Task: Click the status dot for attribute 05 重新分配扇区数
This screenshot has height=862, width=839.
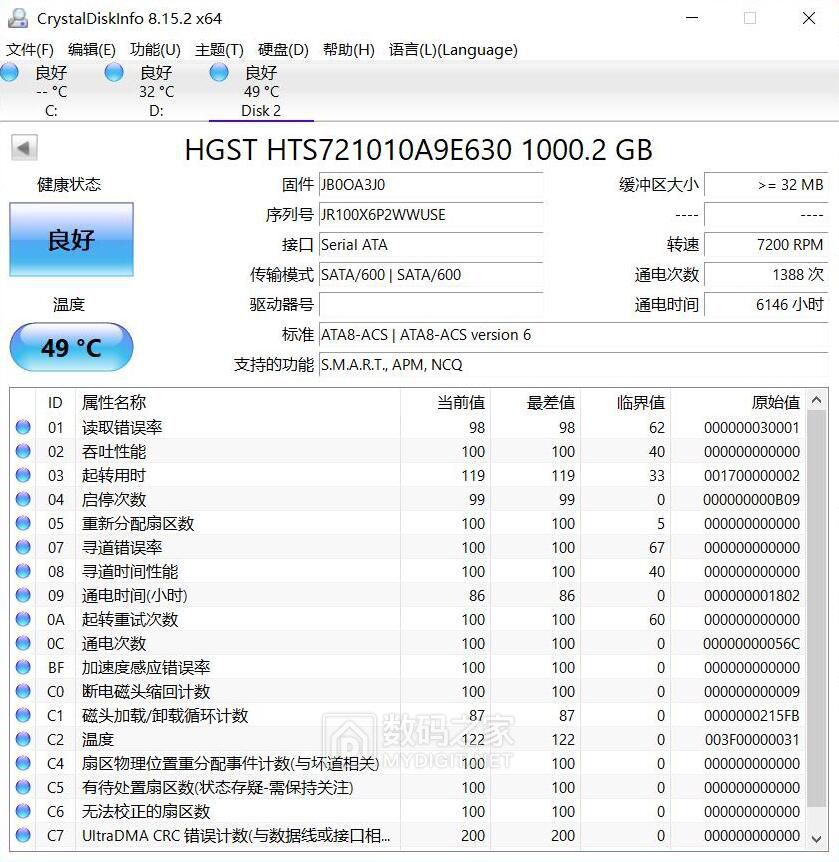Action: (23, 523)
